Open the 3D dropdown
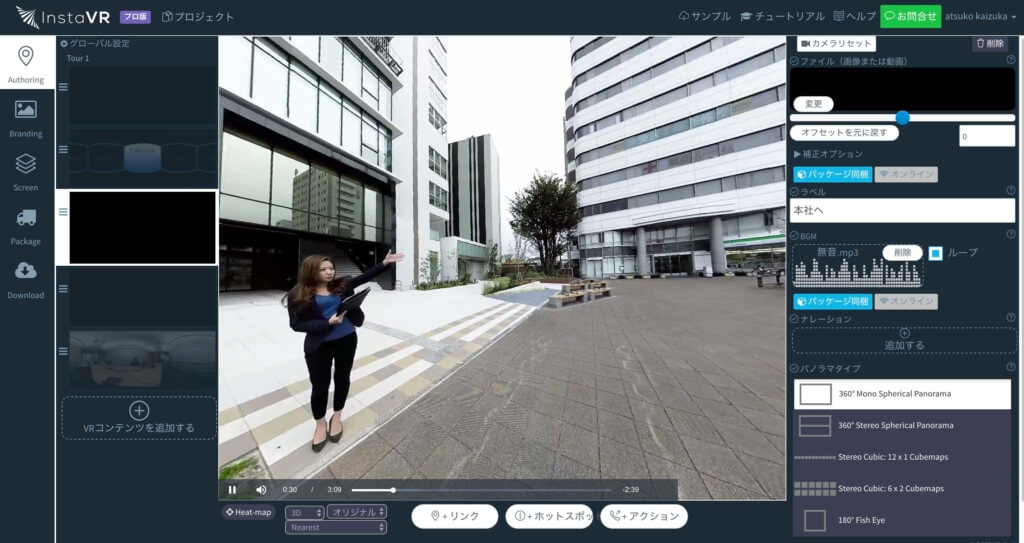This screenshot has width=1024, height=543. click(304, 512)
